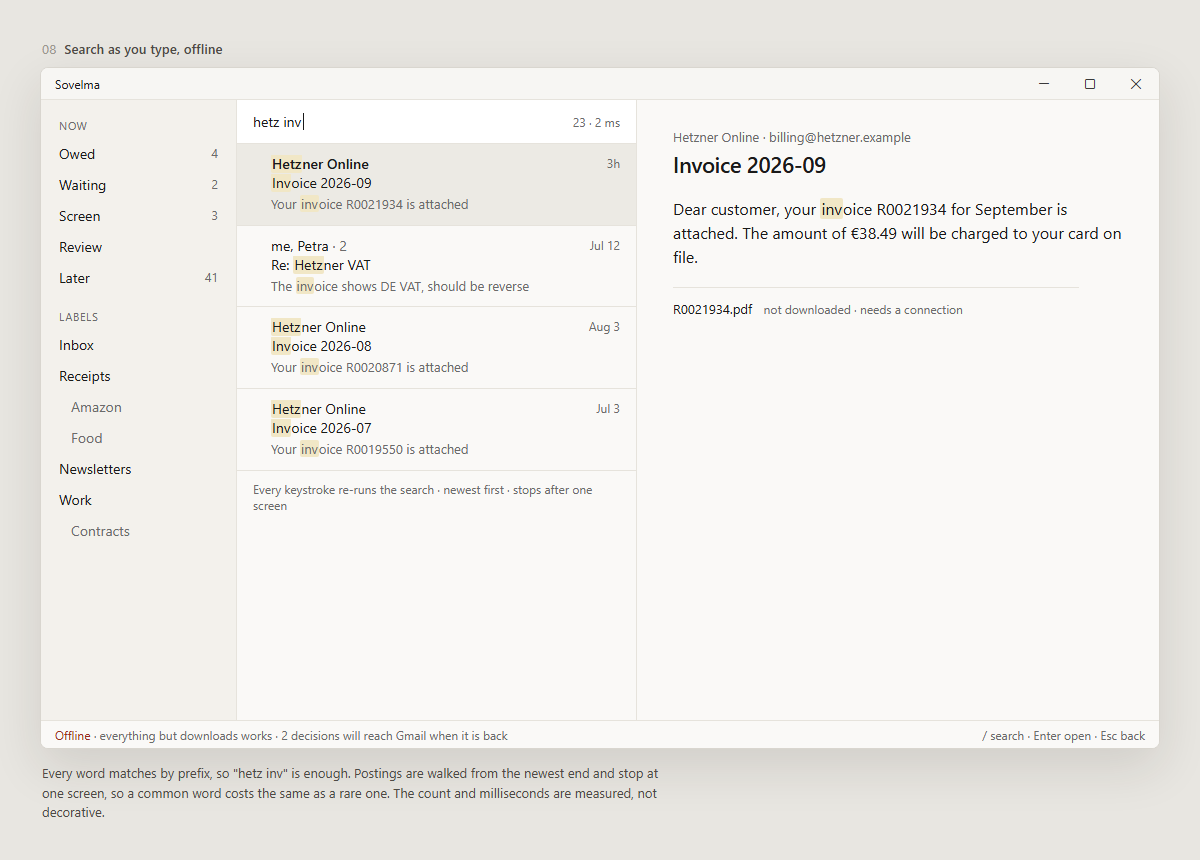Viewport: 1200px width, 860px height.
Task: Maximize the Sovelma window
Action: 1090,84
